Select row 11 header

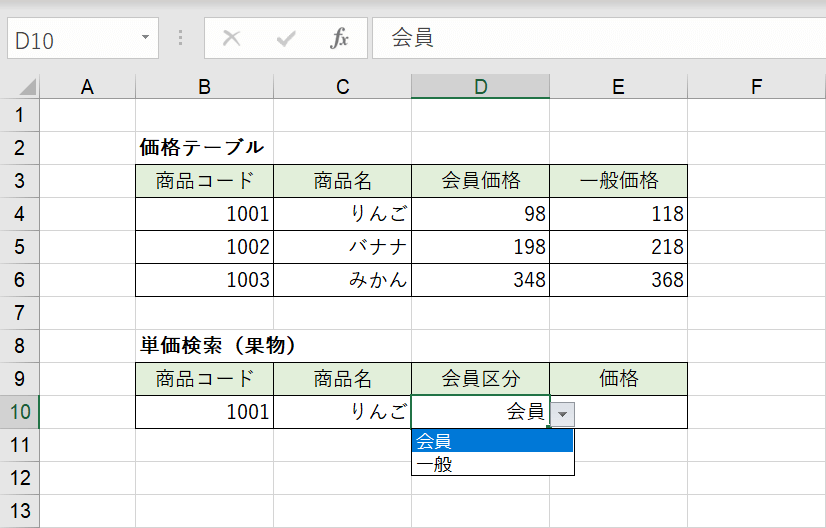click(19, 445)
